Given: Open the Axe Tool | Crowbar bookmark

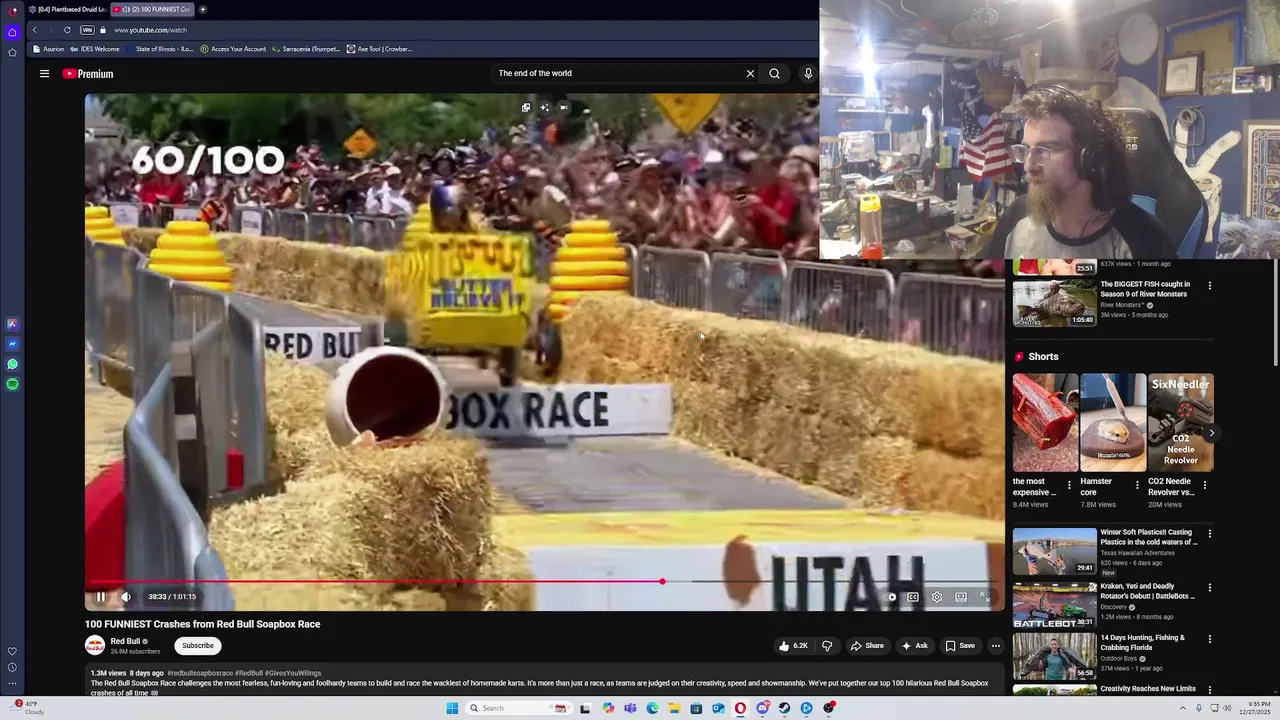Looking at the screenshot, I should pos(379,49).
